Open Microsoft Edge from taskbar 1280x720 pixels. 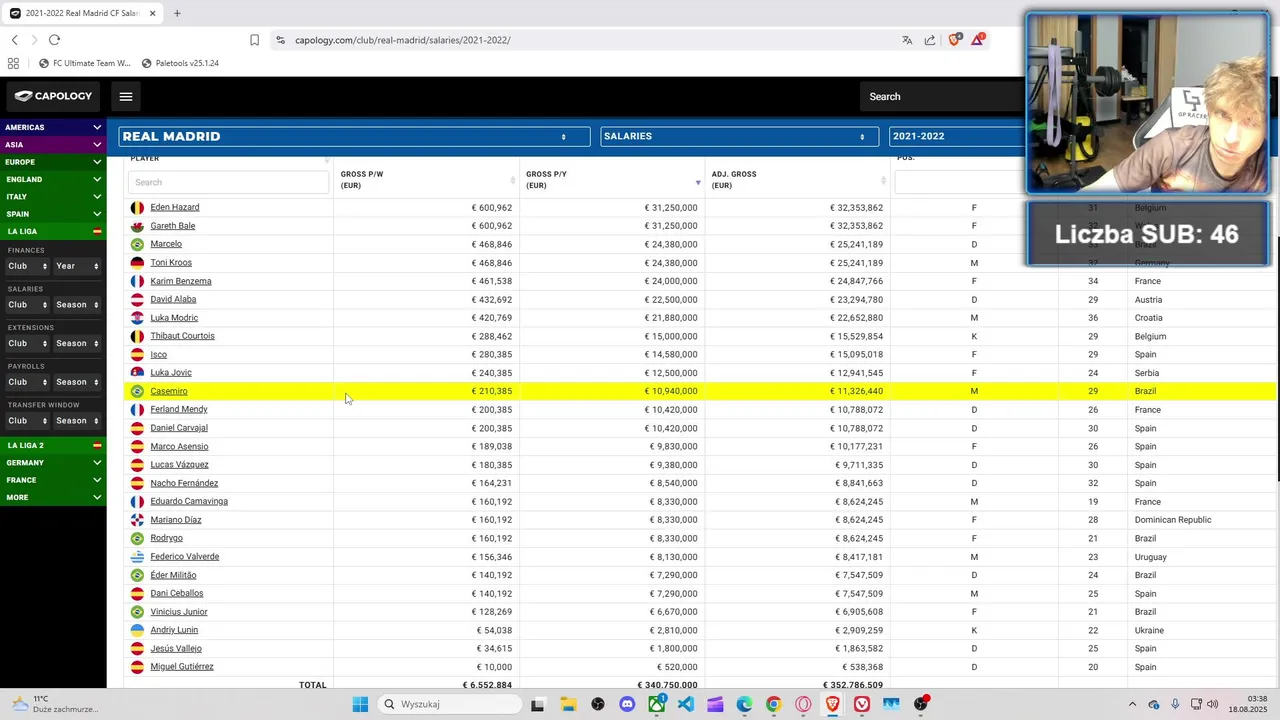coord(744,704)
